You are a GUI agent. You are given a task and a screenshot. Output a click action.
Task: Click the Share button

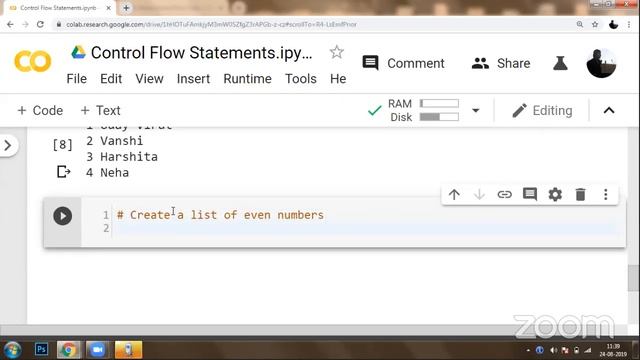501,63
